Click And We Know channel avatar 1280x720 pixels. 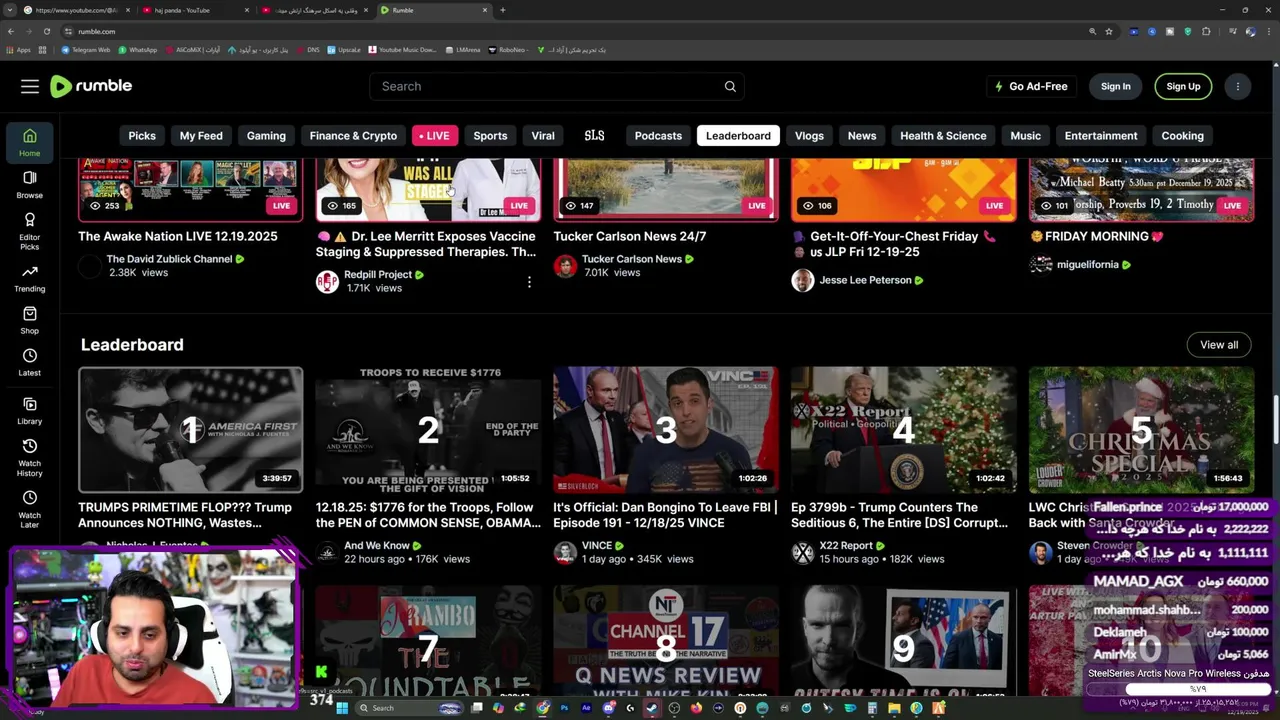point(327,553)
